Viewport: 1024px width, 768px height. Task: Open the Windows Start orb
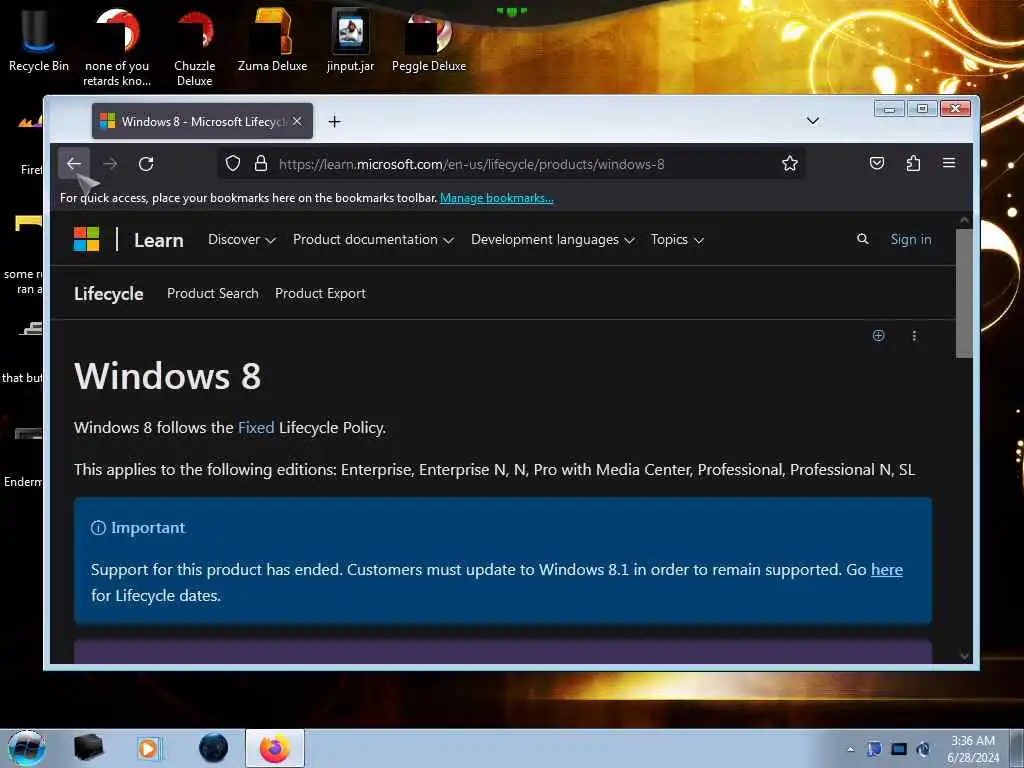pos(26,748)
